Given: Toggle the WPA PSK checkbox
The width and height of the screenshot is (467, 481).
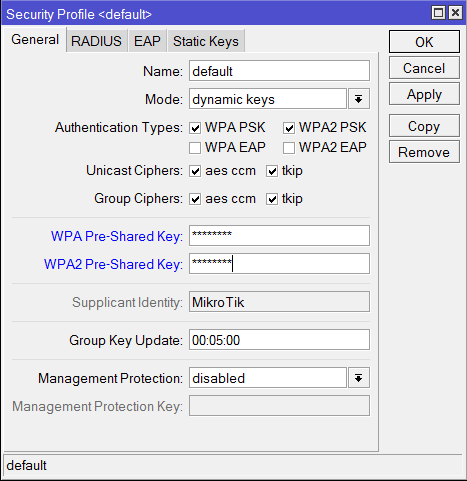Looking at the screenshot, I should (195, 128).
